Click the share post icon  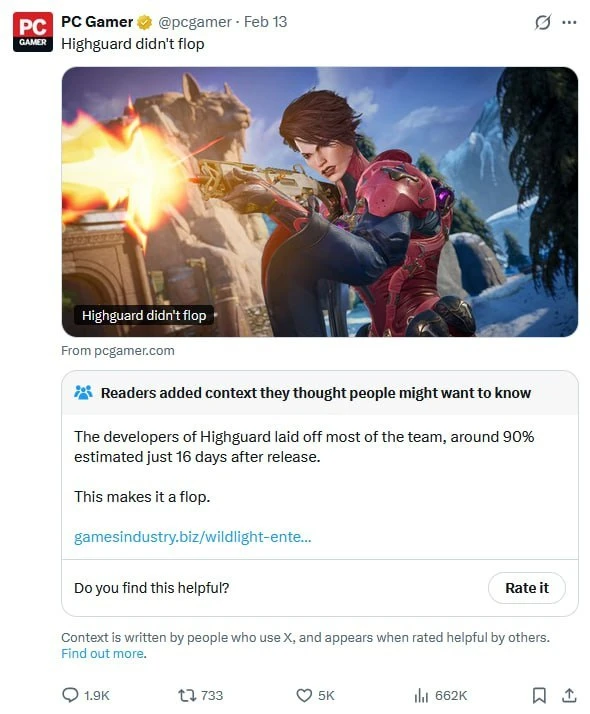569,695
